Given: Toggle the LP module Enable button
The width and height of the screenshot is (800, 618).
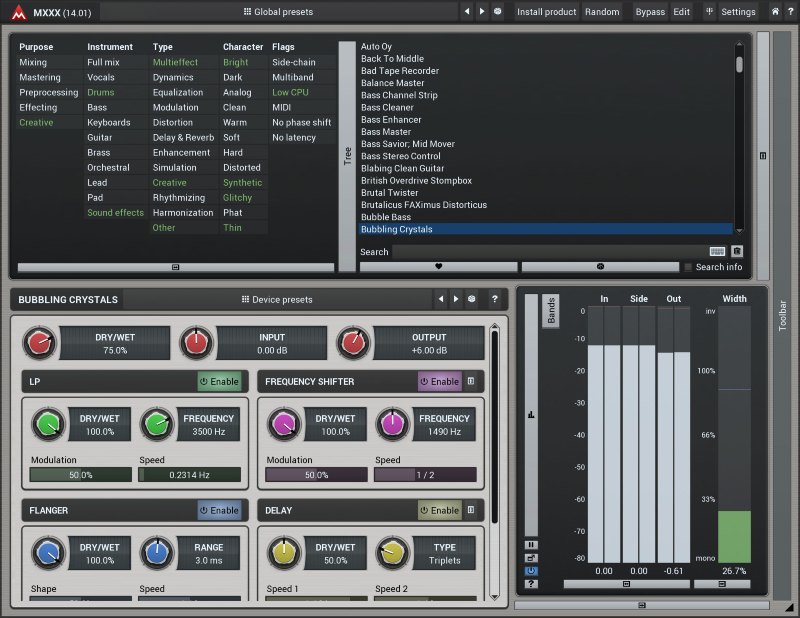Looking at the screenshot, I should pos(220,381).
